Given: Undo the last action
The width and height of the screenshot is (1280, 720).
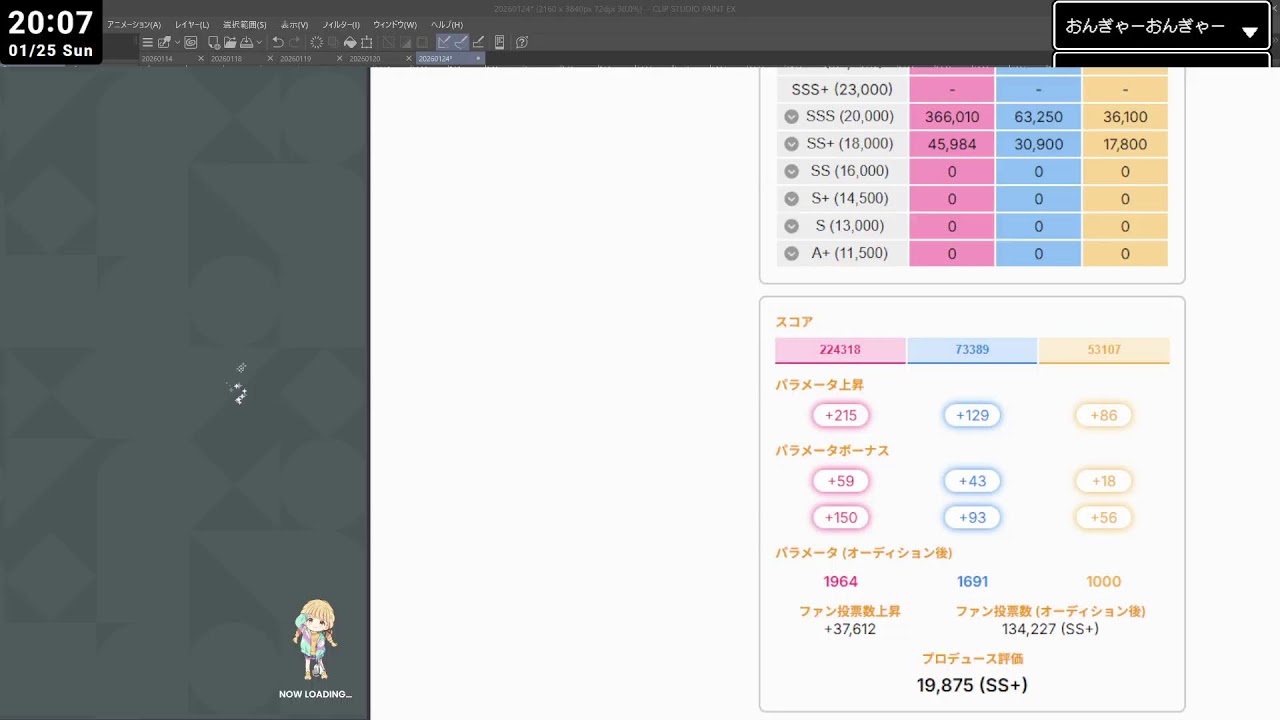Looking at the screenshot, I should click(278, 42).
